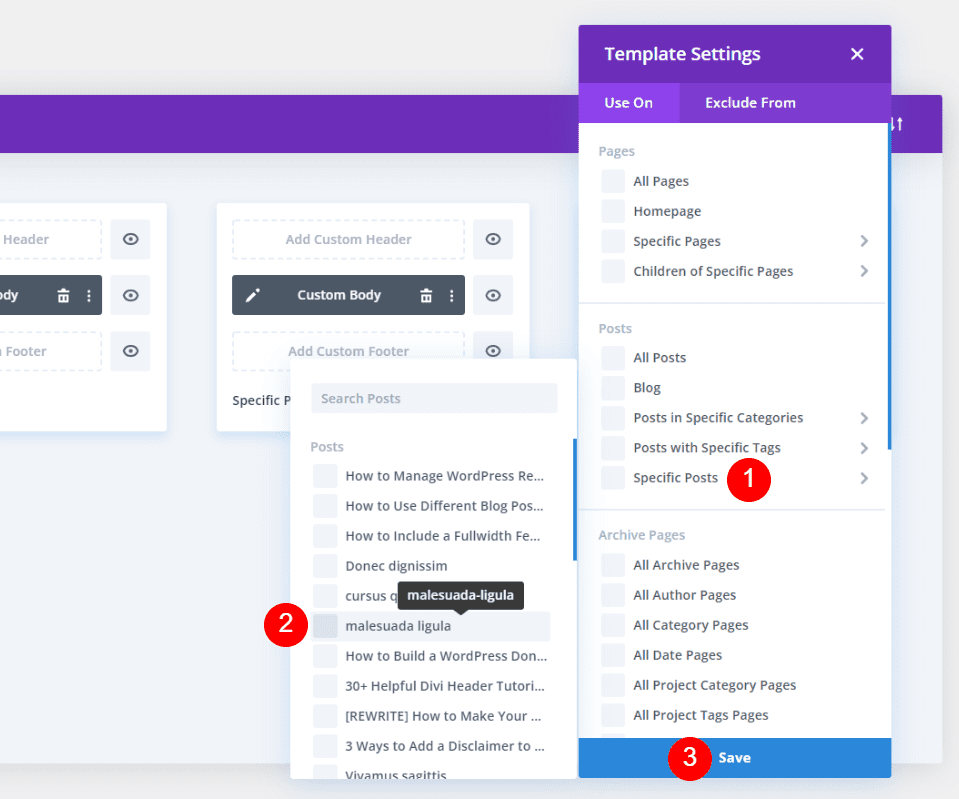This screenshot has height=799, width=959.
Task: Switch to the Exclude From tab
Action: click(x=750, y=103)
